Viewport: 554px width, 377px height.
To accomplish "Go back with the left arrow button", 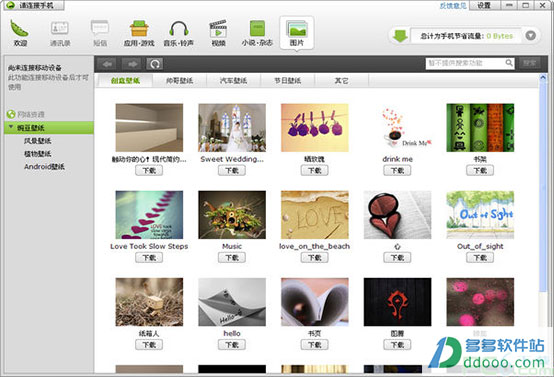I will [x=107, y=64].
